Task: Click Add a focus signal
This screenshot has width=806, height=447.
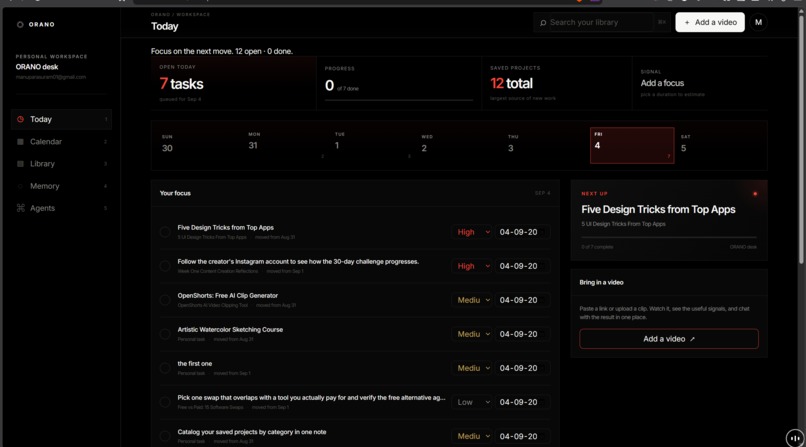Action: pos(662,83)
